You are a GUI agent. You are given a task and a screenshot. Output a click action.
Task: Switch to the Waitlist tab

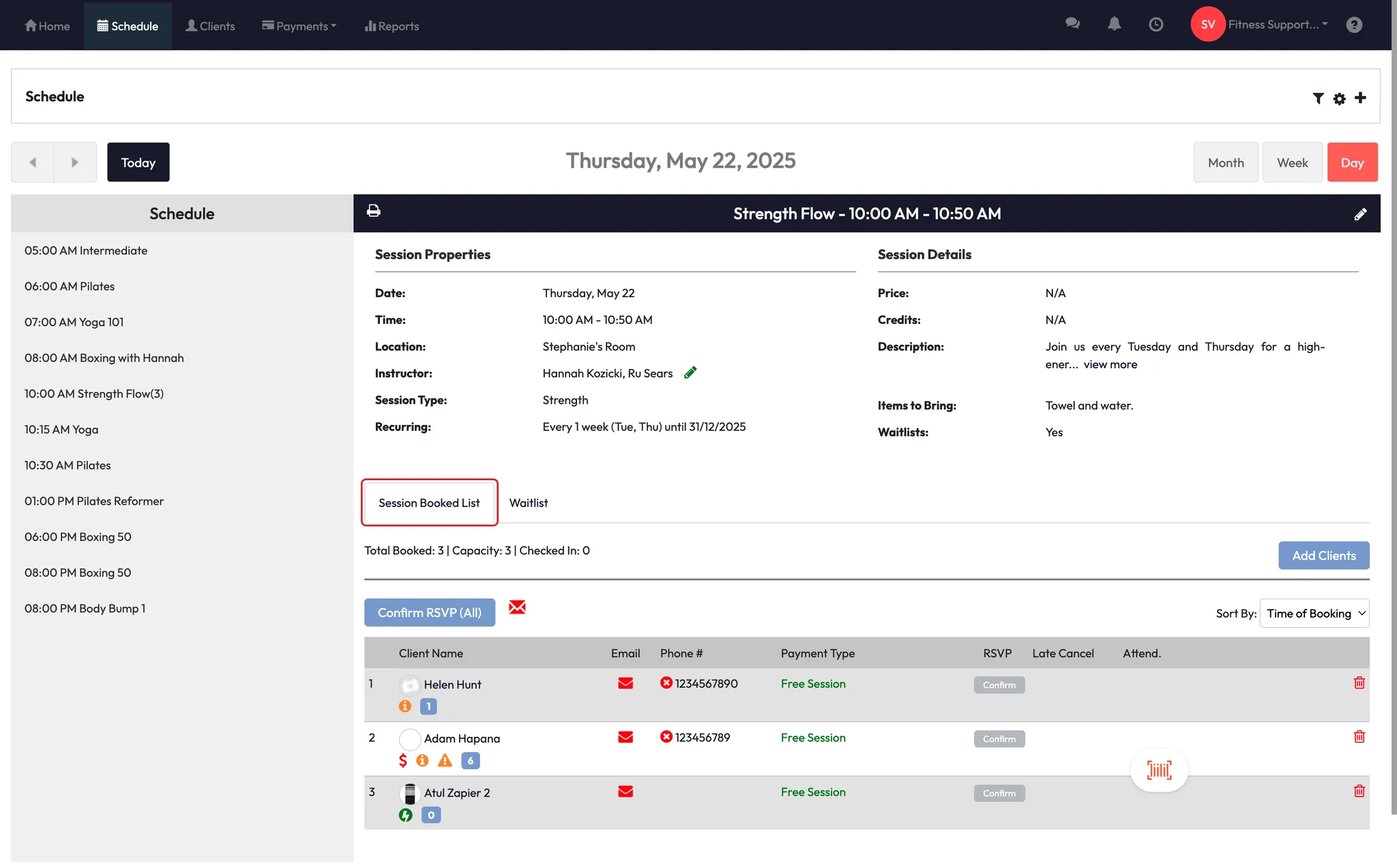(528, 503)
